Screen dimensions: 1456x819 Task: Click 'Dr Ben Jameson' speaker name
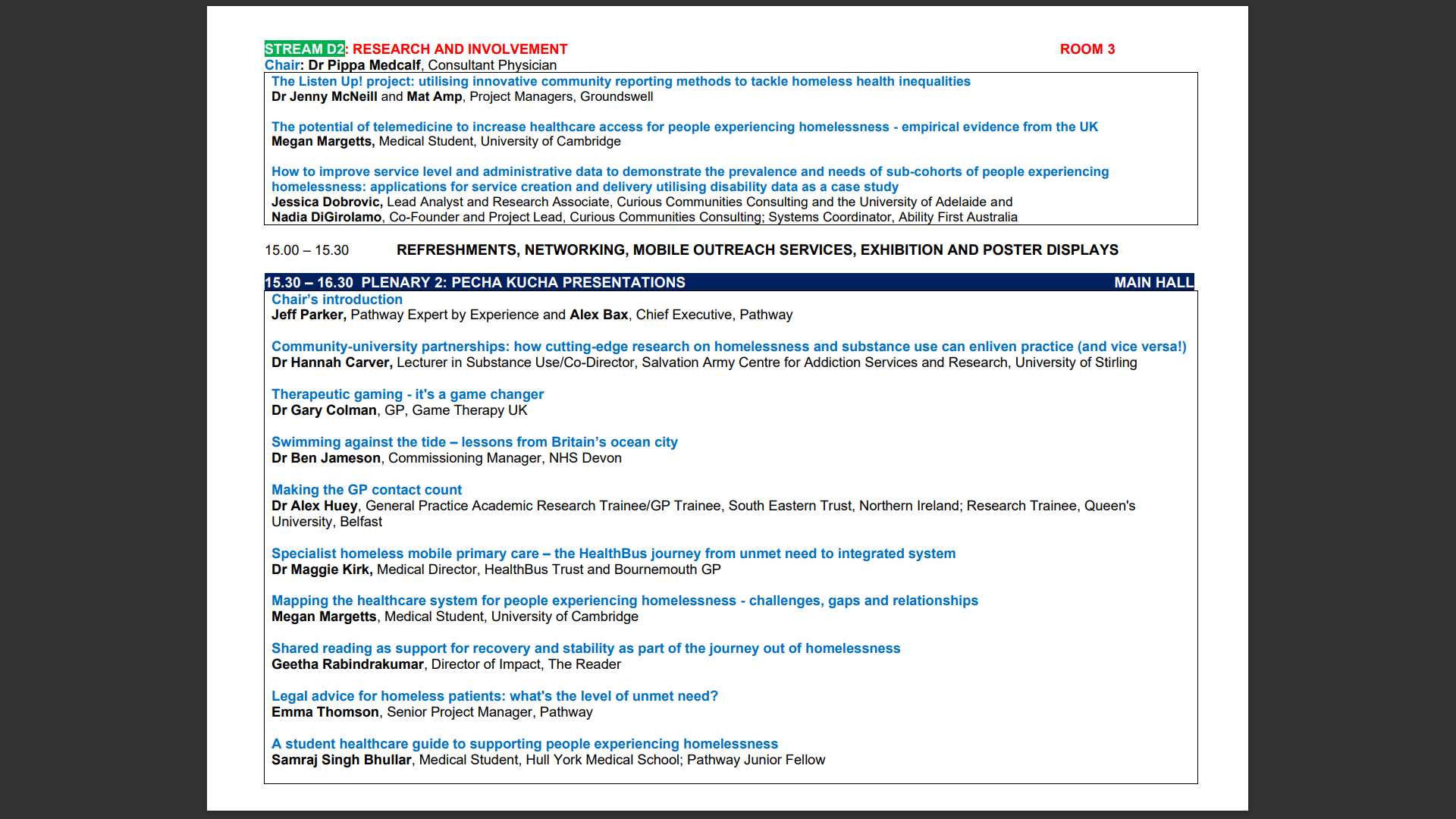[326, 458]
